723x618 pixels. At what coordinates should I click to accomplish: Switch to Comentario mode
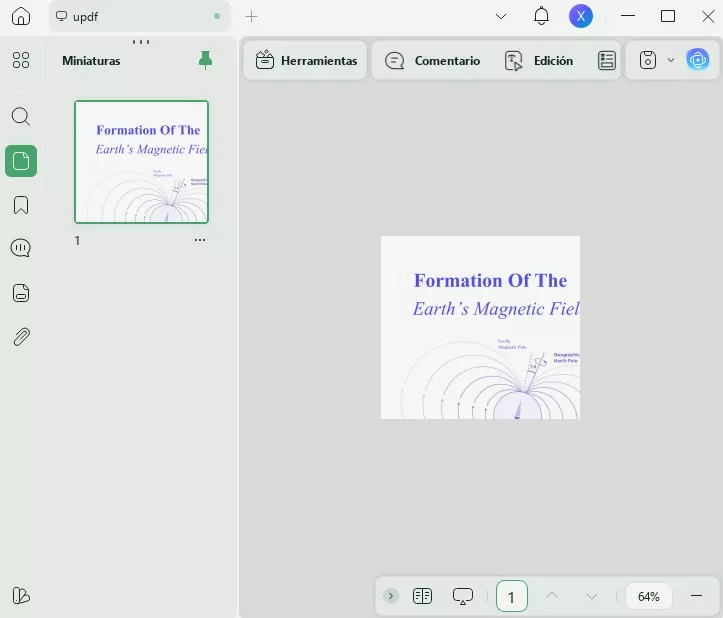click(432, 60)
